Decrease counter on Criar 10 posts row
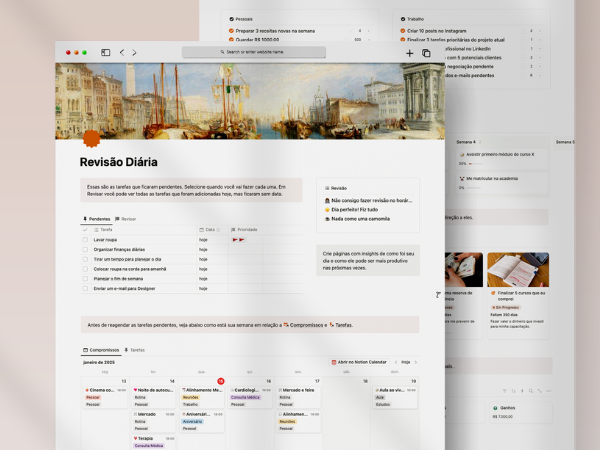 [x=523, y=31]
